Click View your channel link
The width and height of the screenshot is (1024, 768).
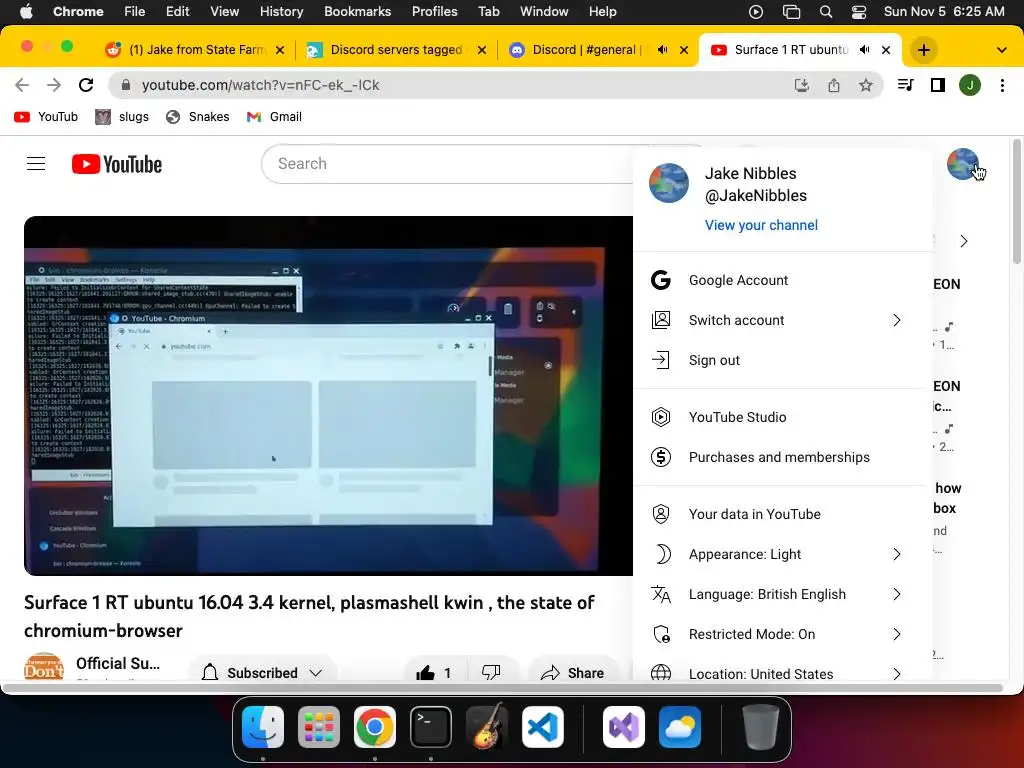pos(761,225)
